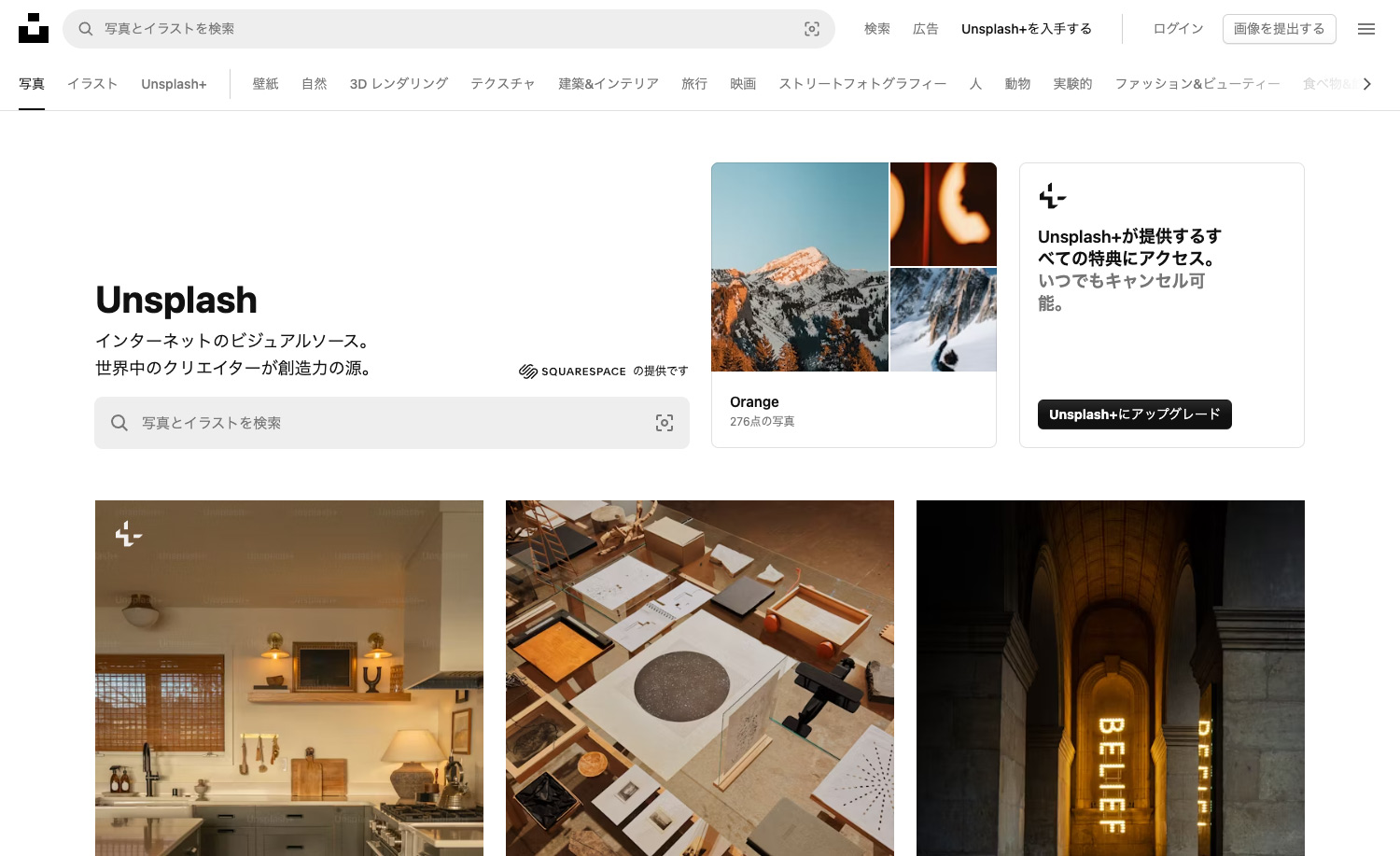1400x856 pixels.
Task: Open the warm kitchen interior photo
Action: point(289,678)
